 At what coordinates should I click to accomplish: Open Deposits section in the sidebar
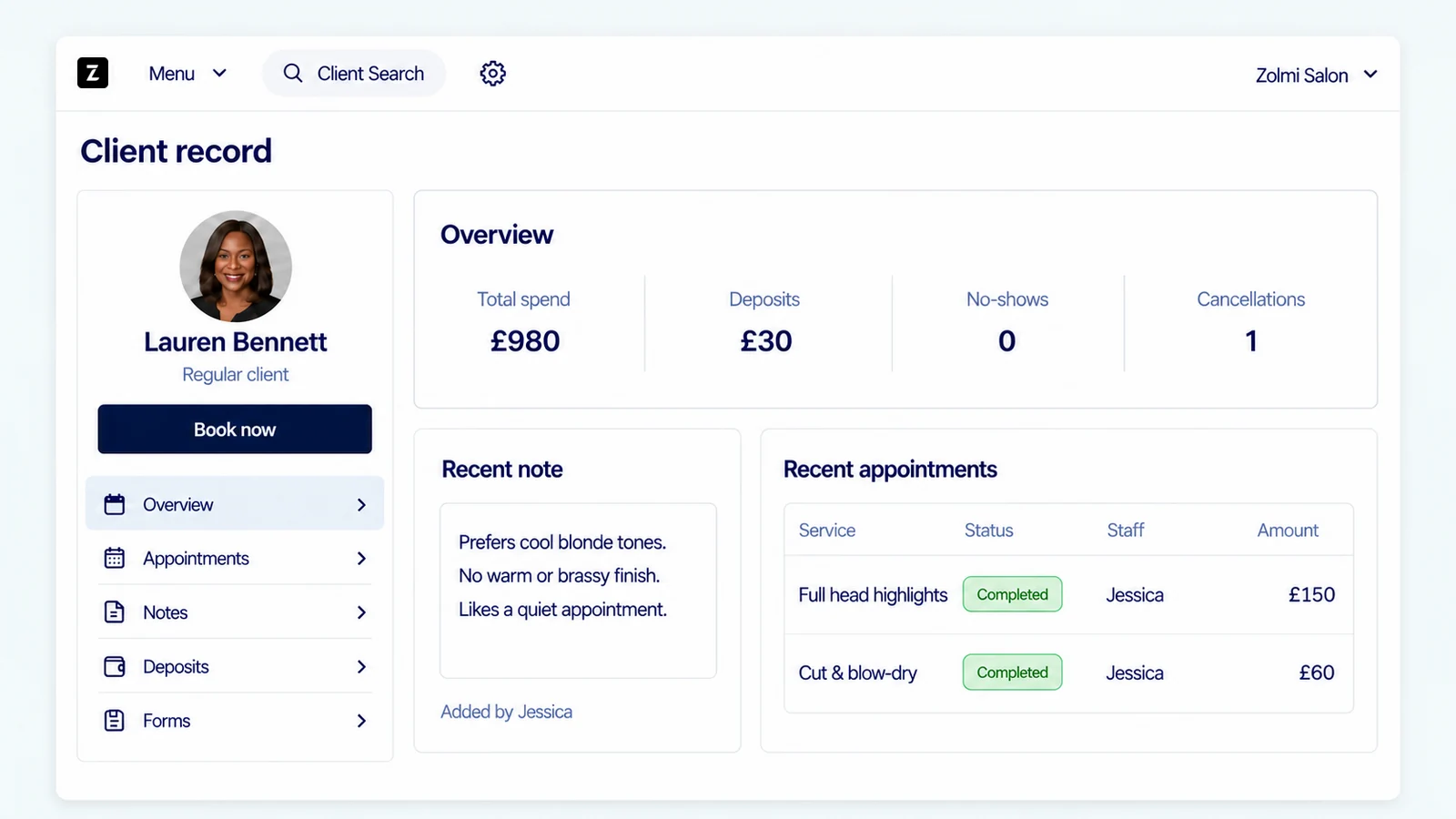[235, 666]
